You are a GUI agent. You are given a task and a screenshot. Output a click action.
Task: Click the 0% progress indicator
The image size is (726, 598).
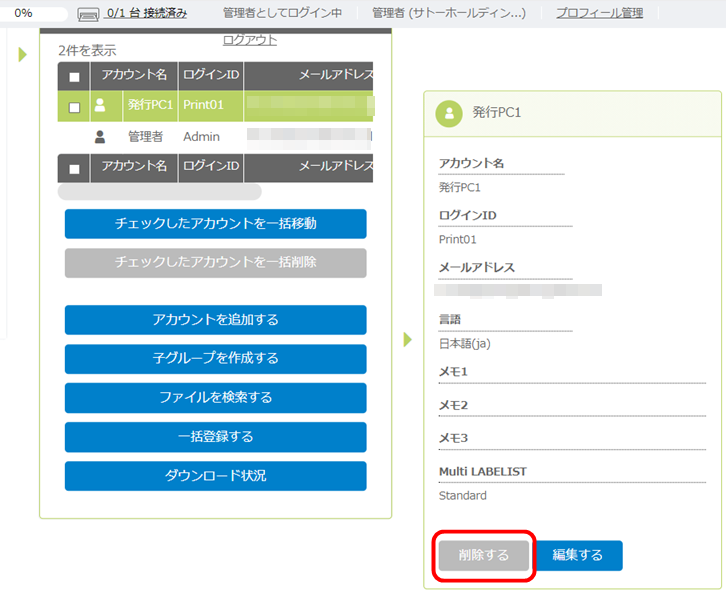pyautogui.click(x=23, y=13)
